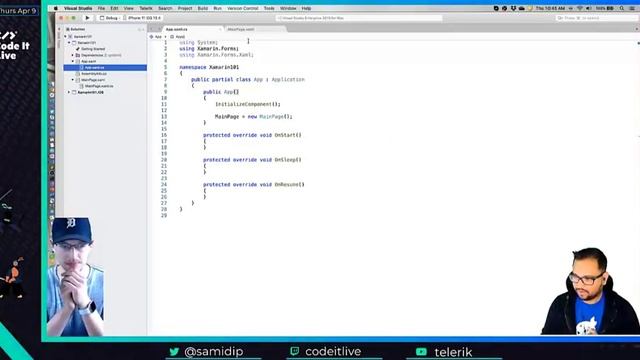Open the Dropbox menu bar icon

[513, 8]
